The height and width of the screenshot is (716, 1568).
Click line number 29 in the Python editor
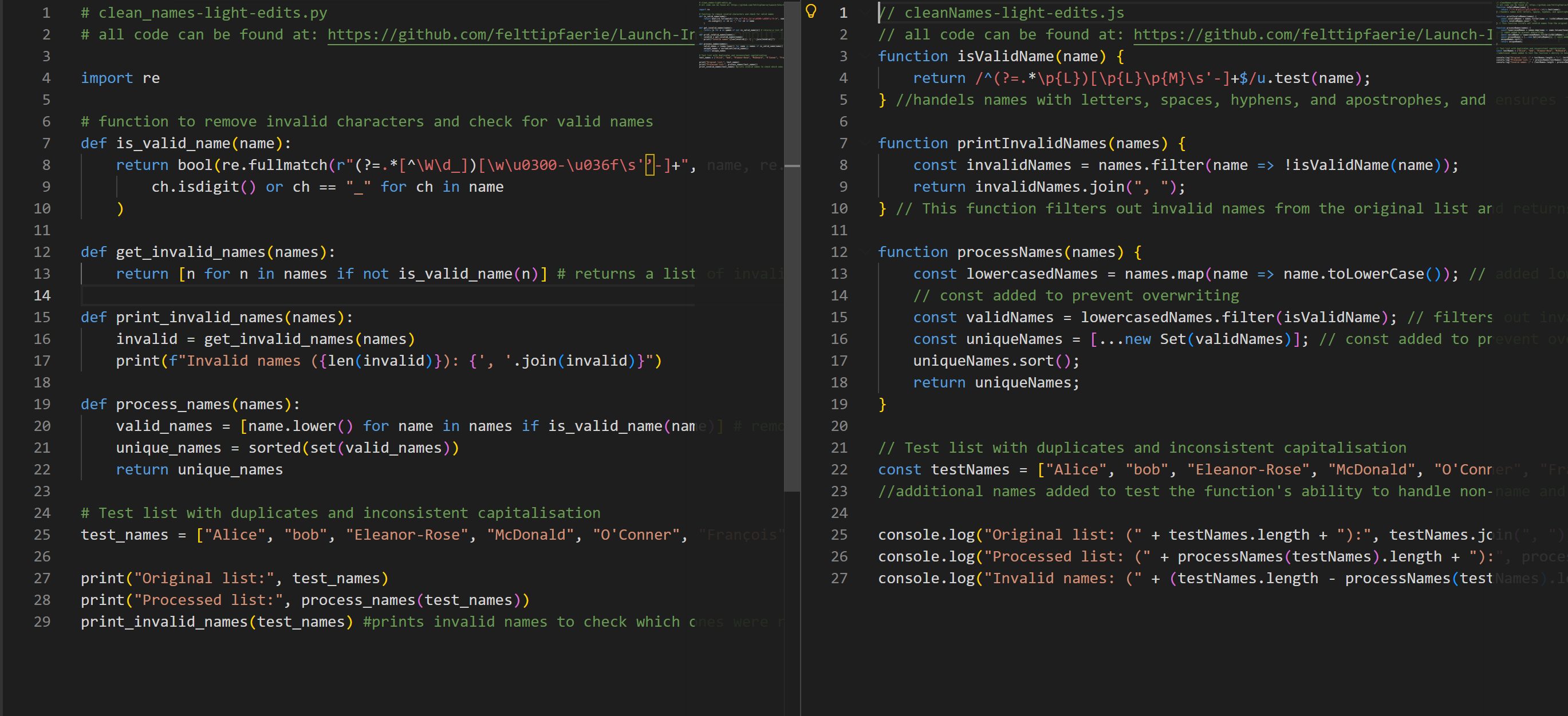[42, 622]
